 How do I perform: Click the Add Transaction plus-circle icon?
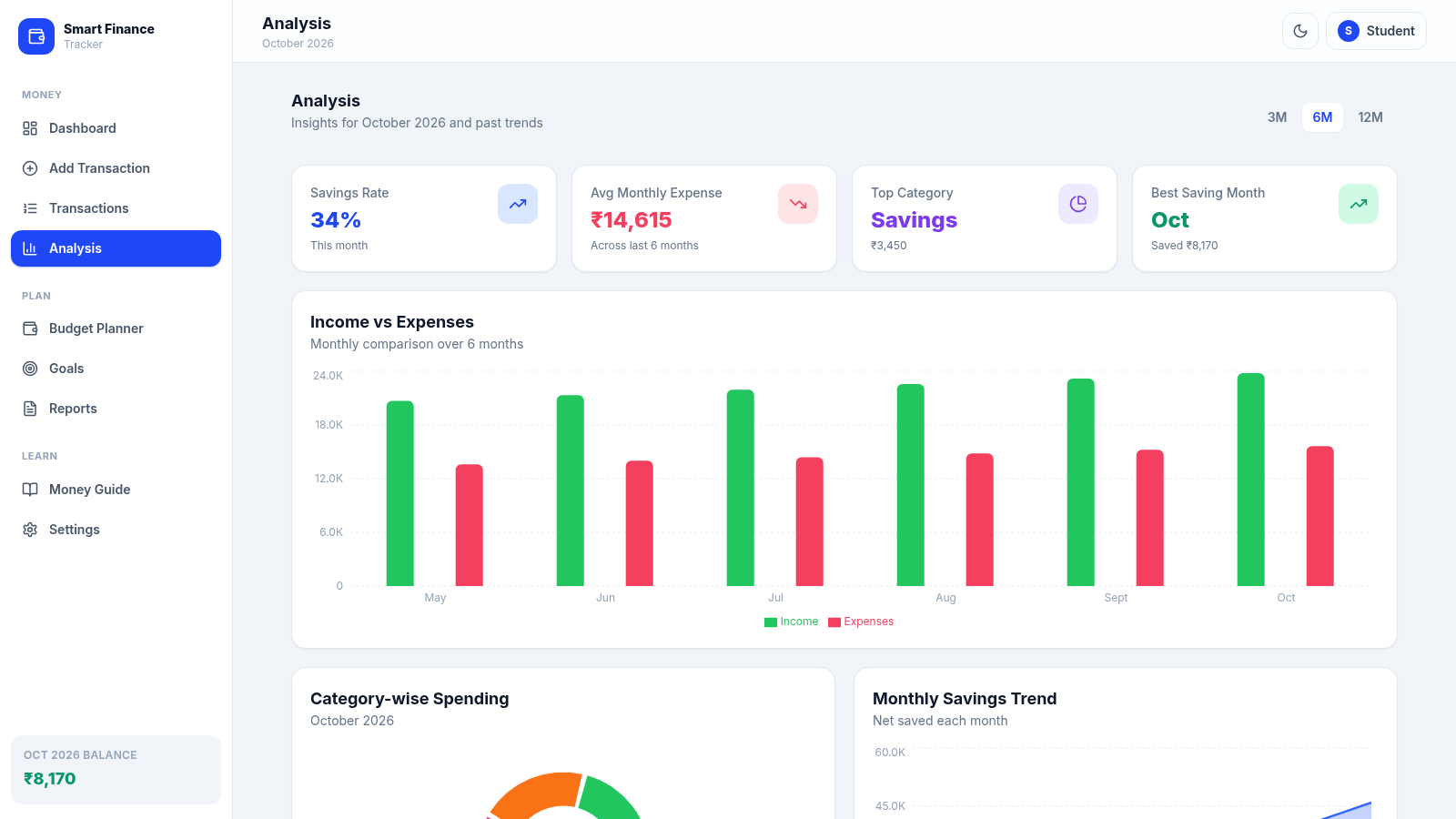(30, 168)
